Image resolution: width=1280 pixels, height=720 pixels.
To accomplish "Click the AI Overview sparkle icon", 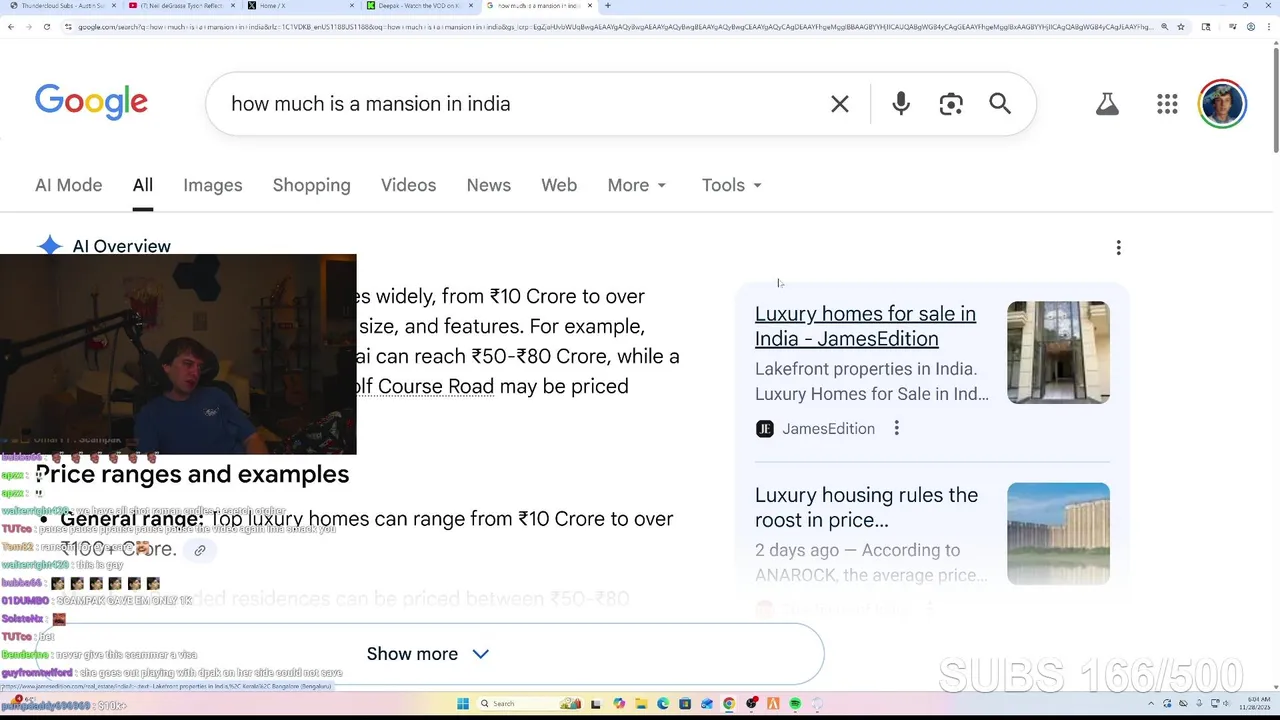I will click(x=50, y=246).
